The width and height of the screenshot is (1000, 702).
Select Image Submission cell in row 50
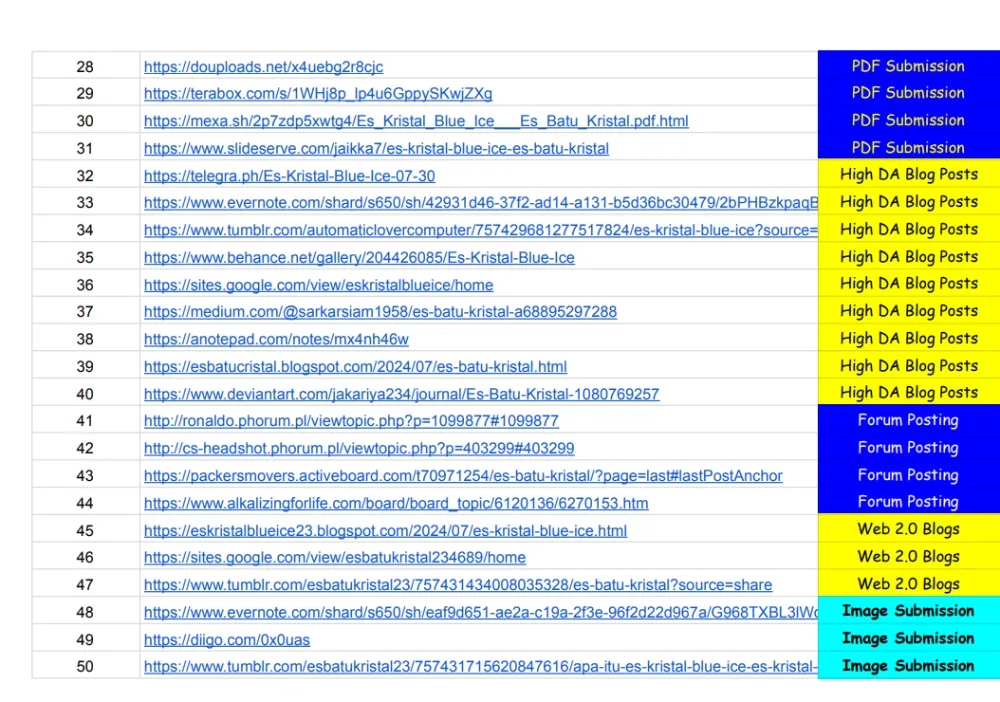pos(909,665)
